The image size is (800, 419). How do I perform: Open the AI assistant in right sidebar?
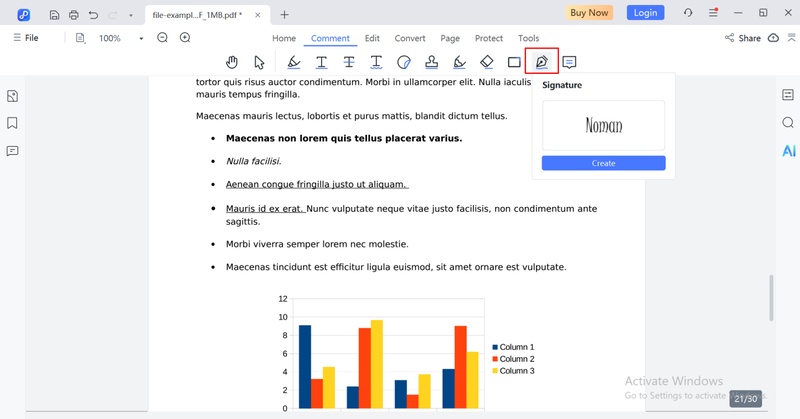tap(788, 151)
